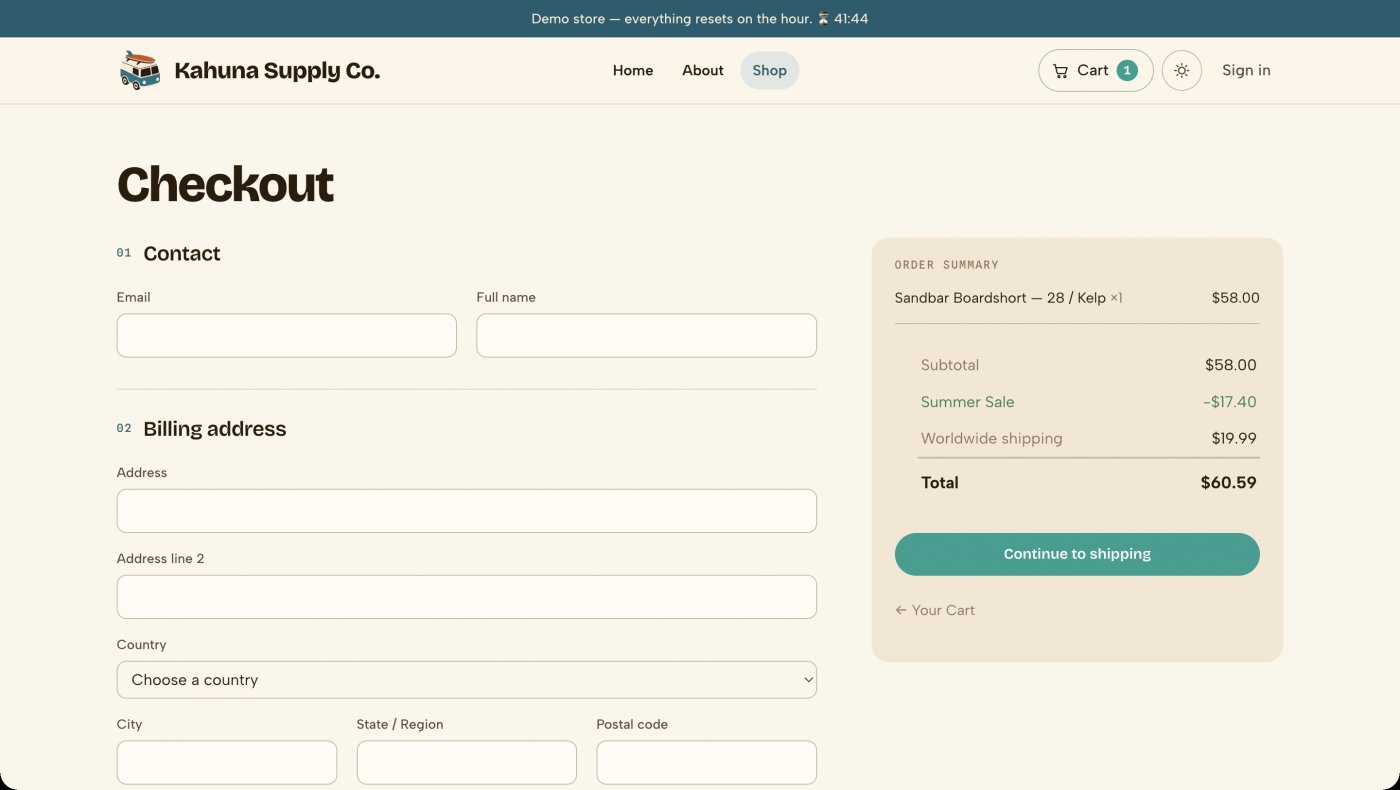This screenshot has width=1400, height=790.
Task: Click the Summer Sale discount label
Action: click(x=968, y=402)
